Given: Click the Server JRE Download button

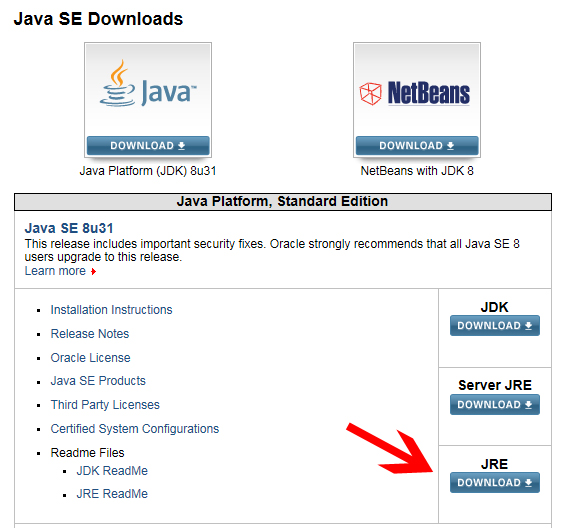Looking at the screenshot, I should pyautogui.click(x=495, y=404).
